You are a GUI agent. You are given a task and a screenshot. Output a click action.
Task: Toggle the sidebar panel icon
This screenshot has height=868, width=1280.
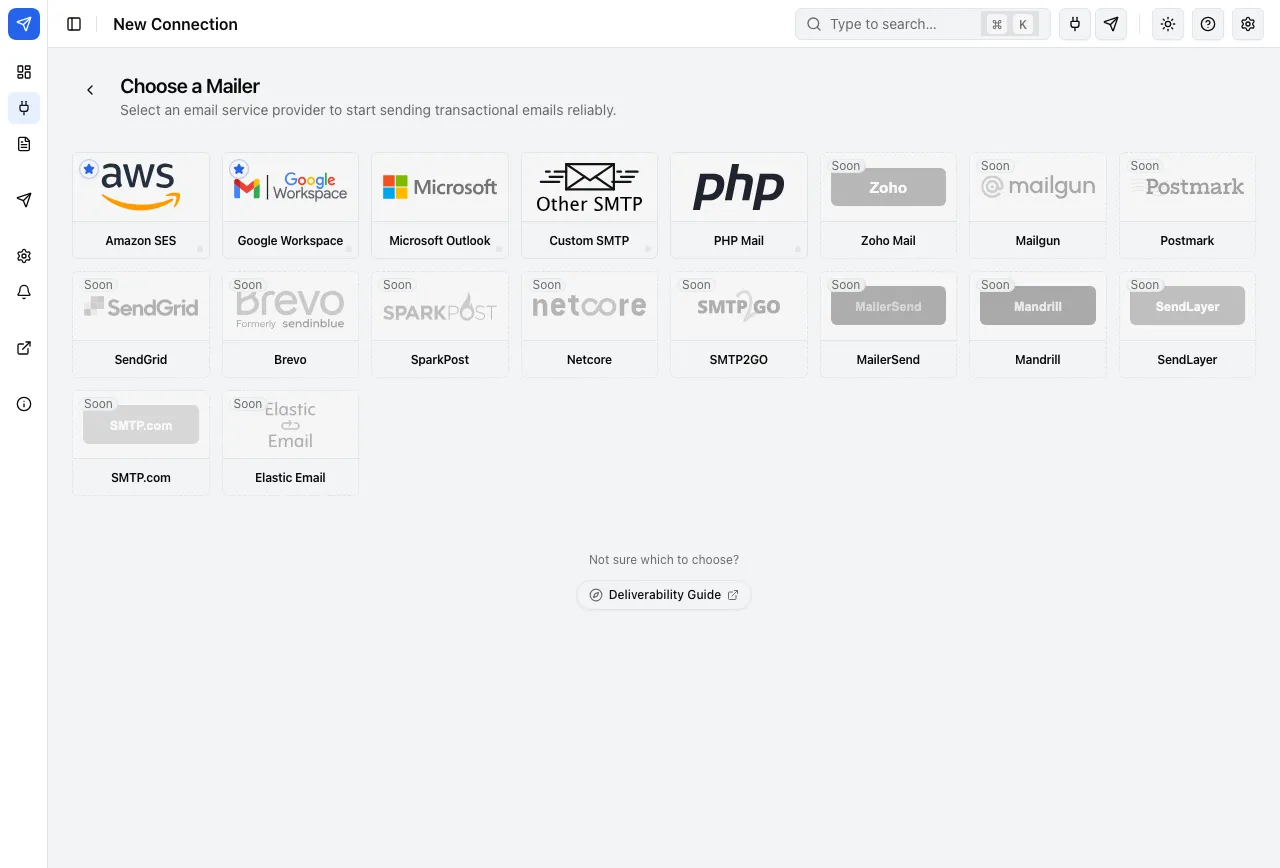coord(74,24)
